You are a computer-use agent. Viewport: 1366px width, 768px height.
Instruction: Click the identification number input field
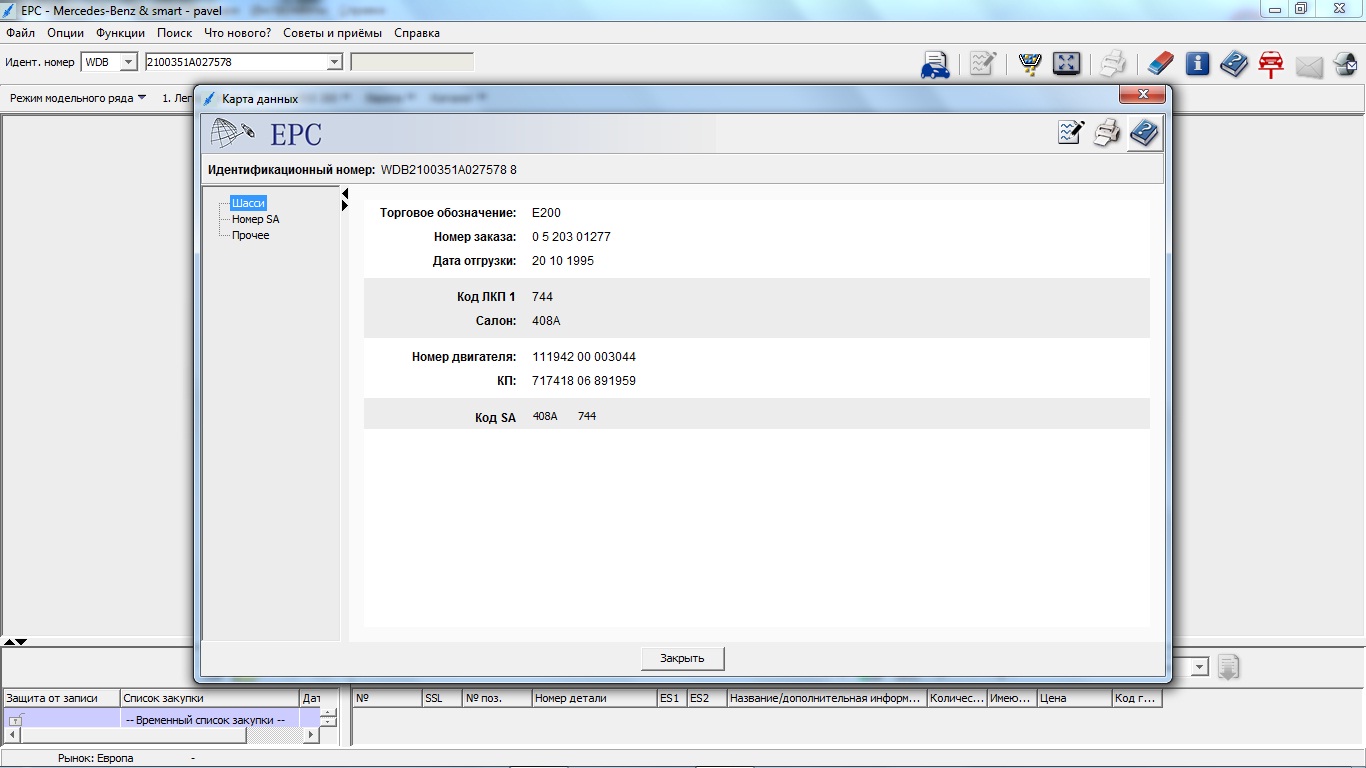pos(236,62)
